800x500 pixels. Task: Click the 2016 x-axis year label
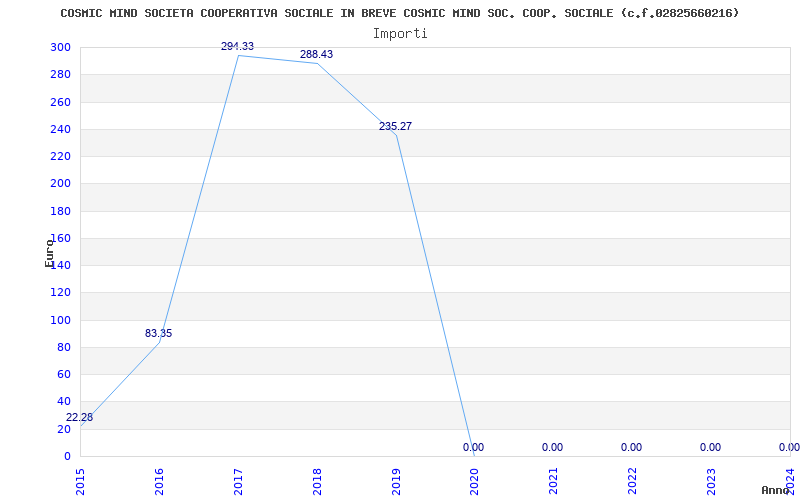point(159,481)
